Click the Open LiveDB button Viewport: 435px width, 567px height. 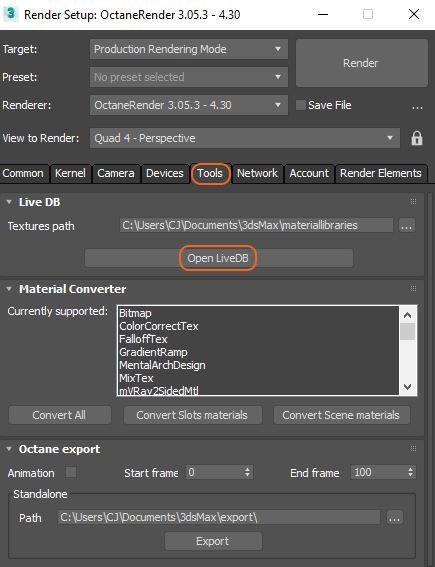click(219, 258)
